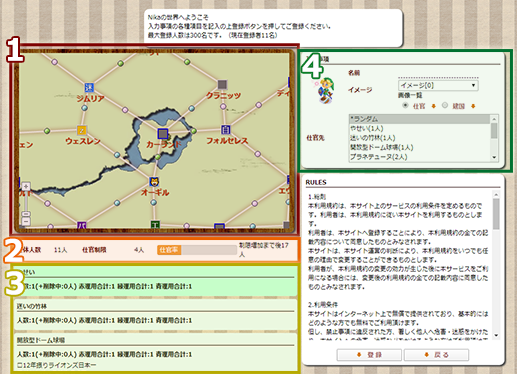Select the ウェスレン yellow town marker
Image resolution: width=517 pixels, height=374 pixels.
(x=82, y=130)
